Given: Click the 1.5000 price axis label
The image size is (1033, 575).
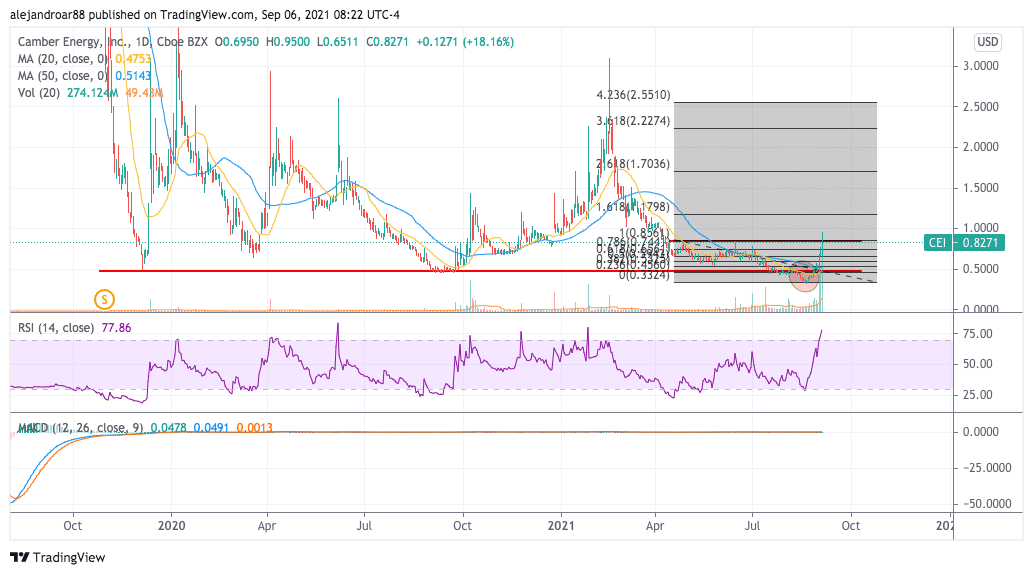Looking at the screenshot, I should pos(980,188).
